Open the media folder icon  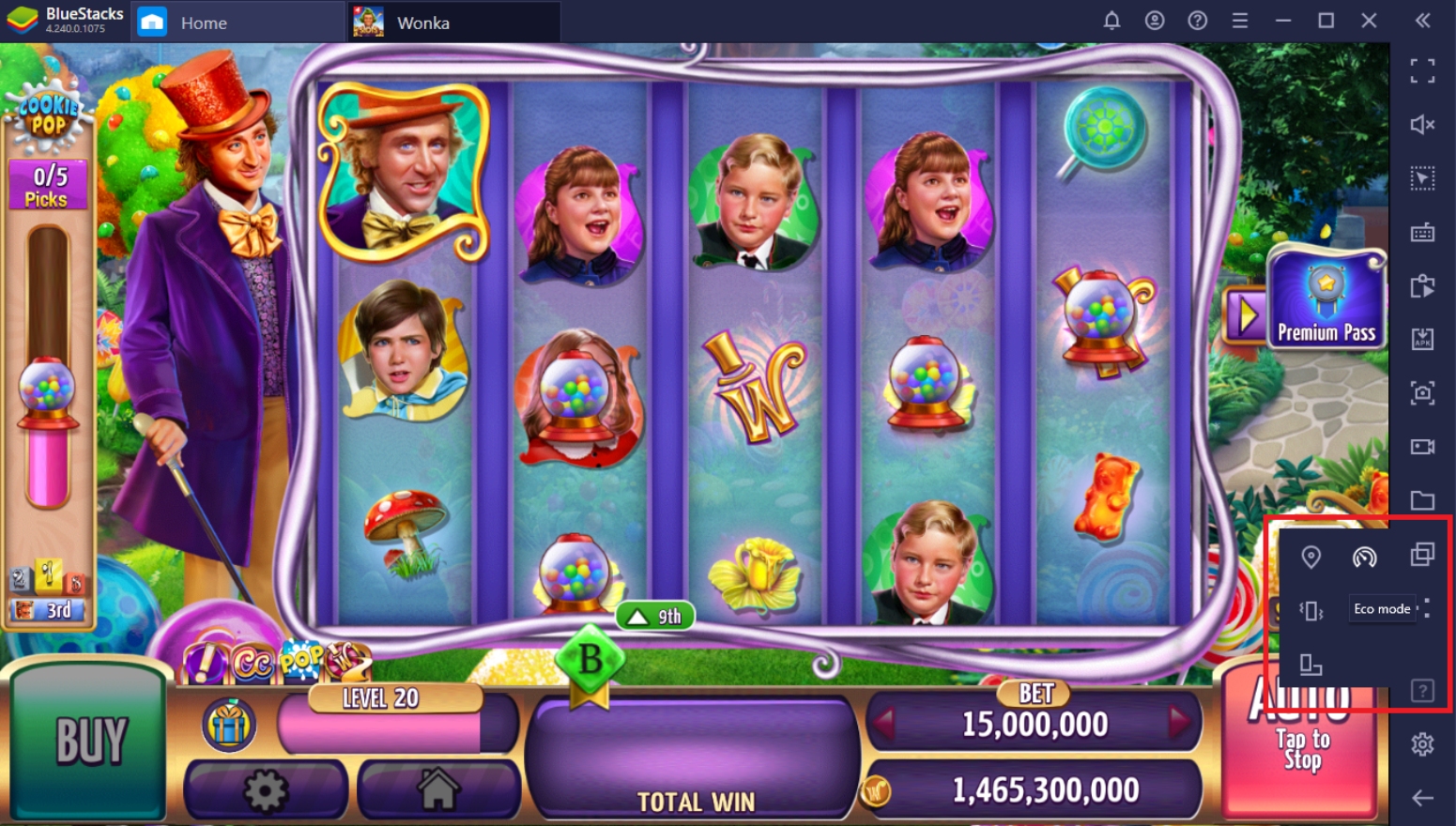[x=1422, y=500]
